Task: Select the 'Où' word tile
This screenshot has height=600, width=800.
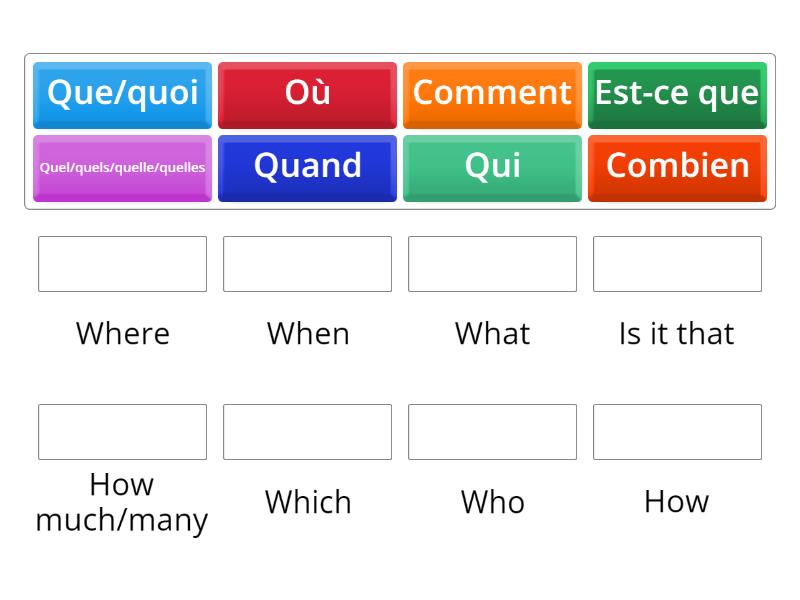Action: point(307,94)
